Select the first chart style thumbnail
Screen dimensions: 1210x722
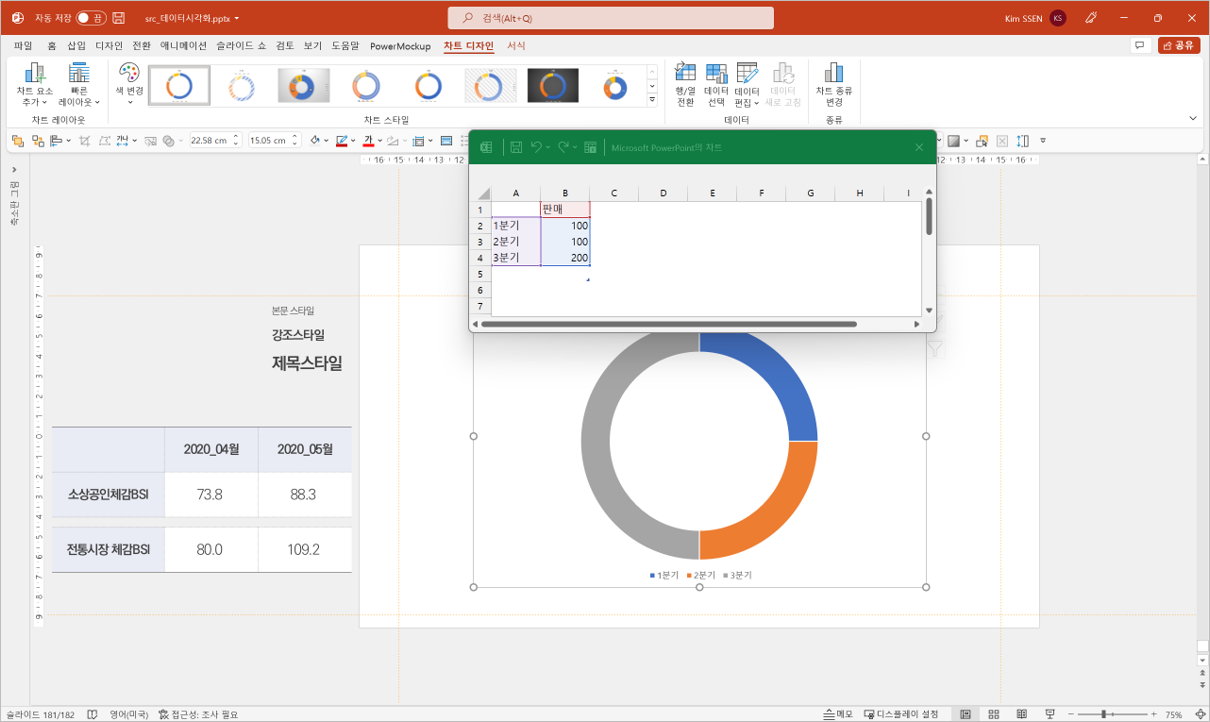click(x=180, y=86)
